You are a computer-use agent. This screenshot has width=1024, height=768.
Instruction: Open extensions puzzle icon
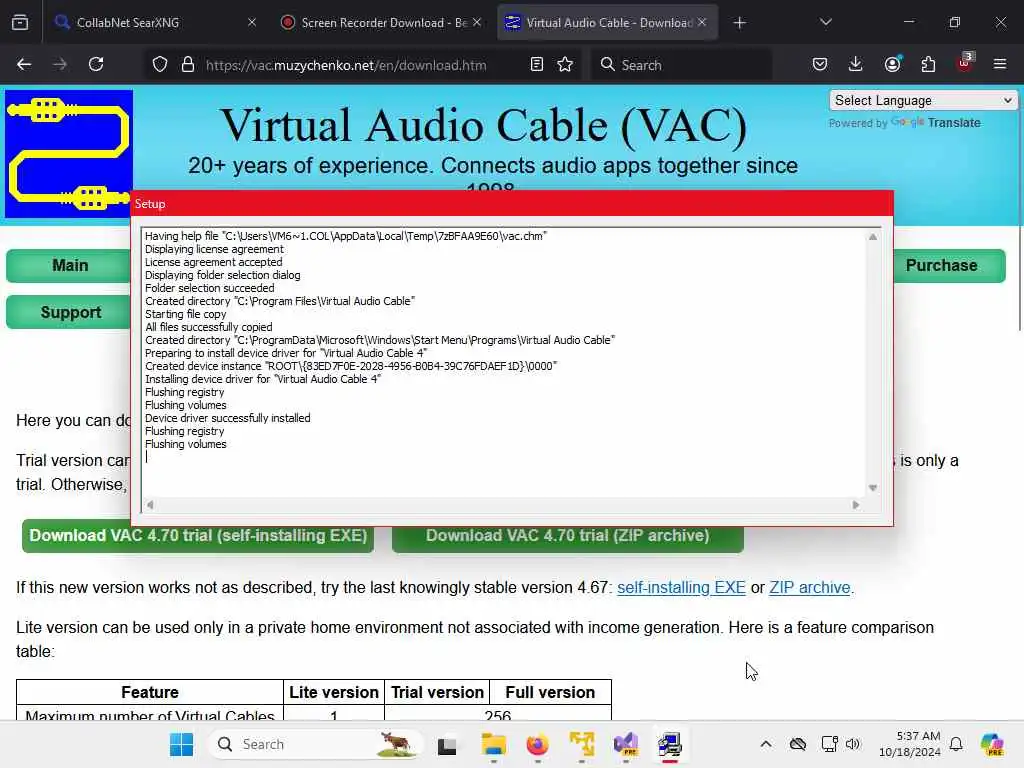coord(928,64)
